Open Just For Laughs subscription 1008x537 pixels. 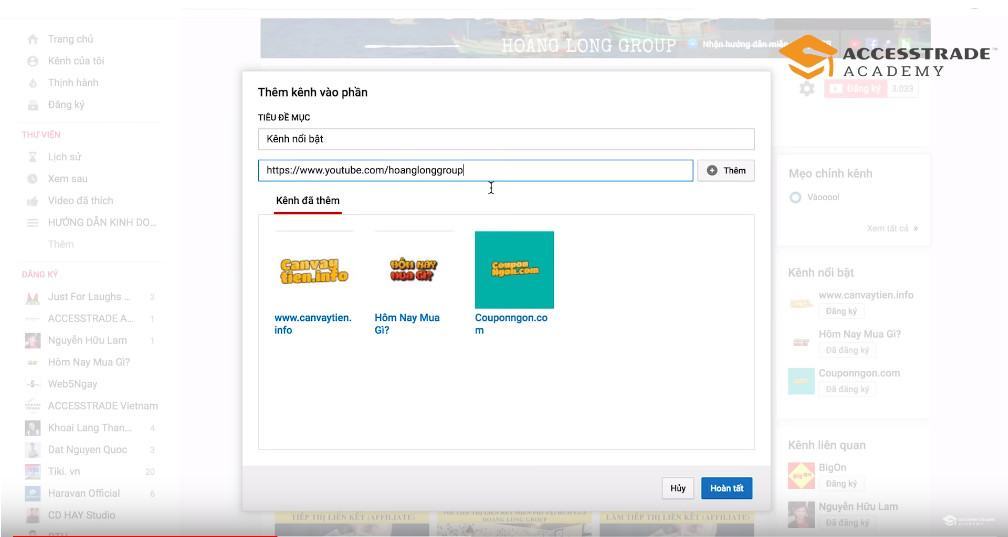click(x=89, y=297)
